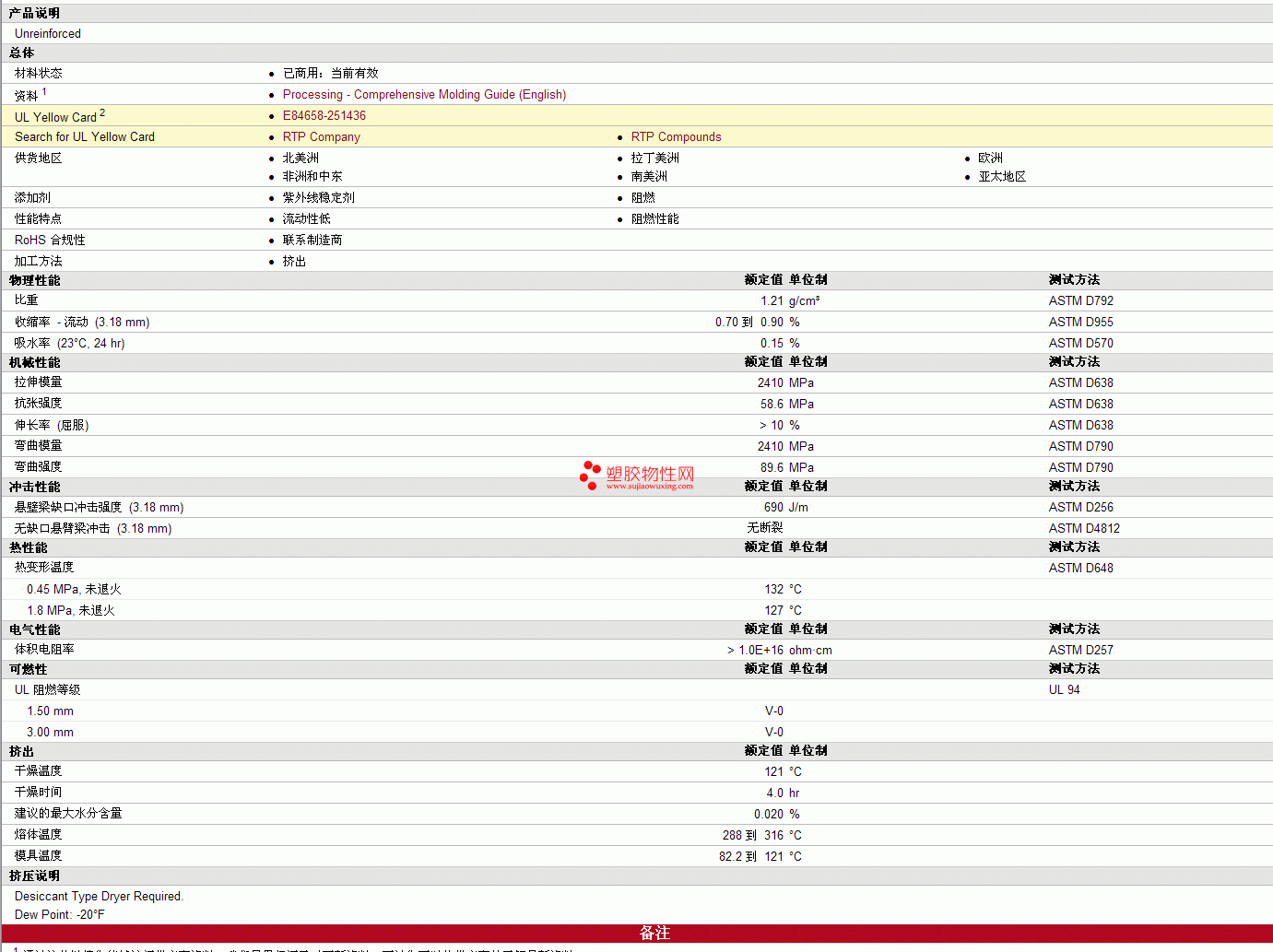The image size is (1273, 952).
Task: Click the '非洲和中东' region entry
Action: (x=312, y=177)
